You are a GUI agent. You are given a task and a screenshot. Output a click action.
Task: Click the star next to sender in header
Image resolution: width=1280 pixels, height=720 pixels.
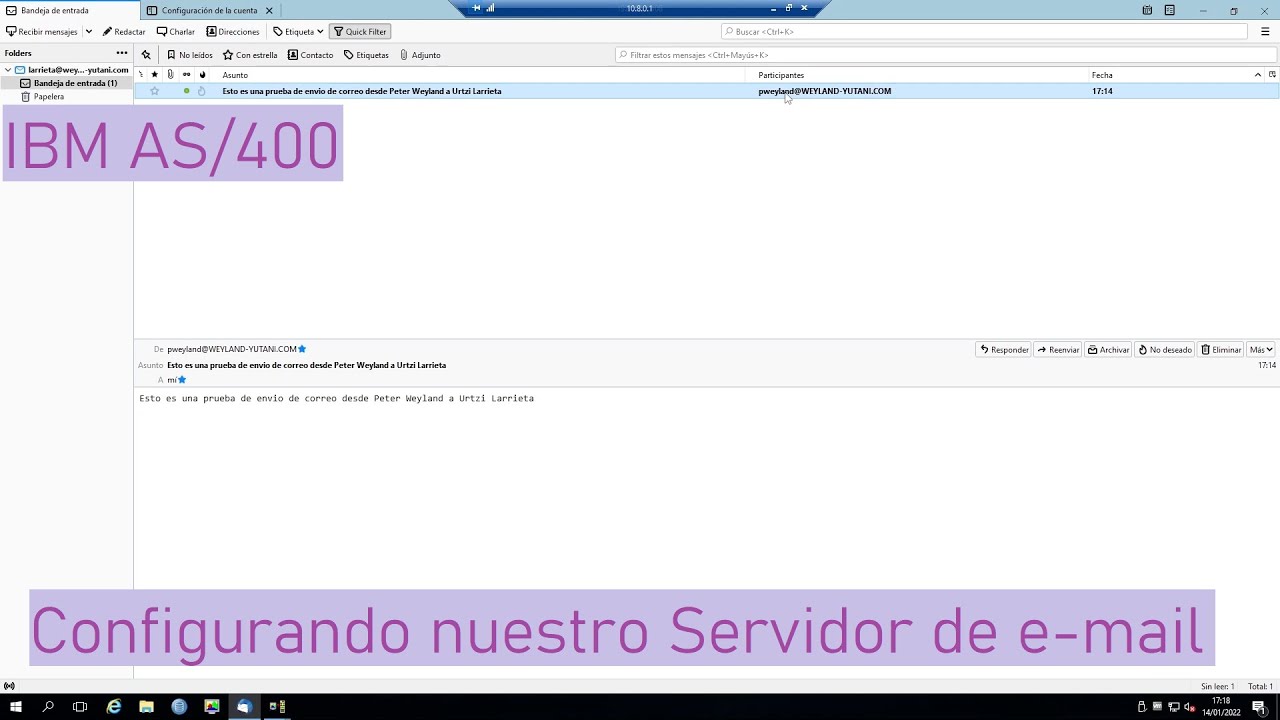(302, 349)
